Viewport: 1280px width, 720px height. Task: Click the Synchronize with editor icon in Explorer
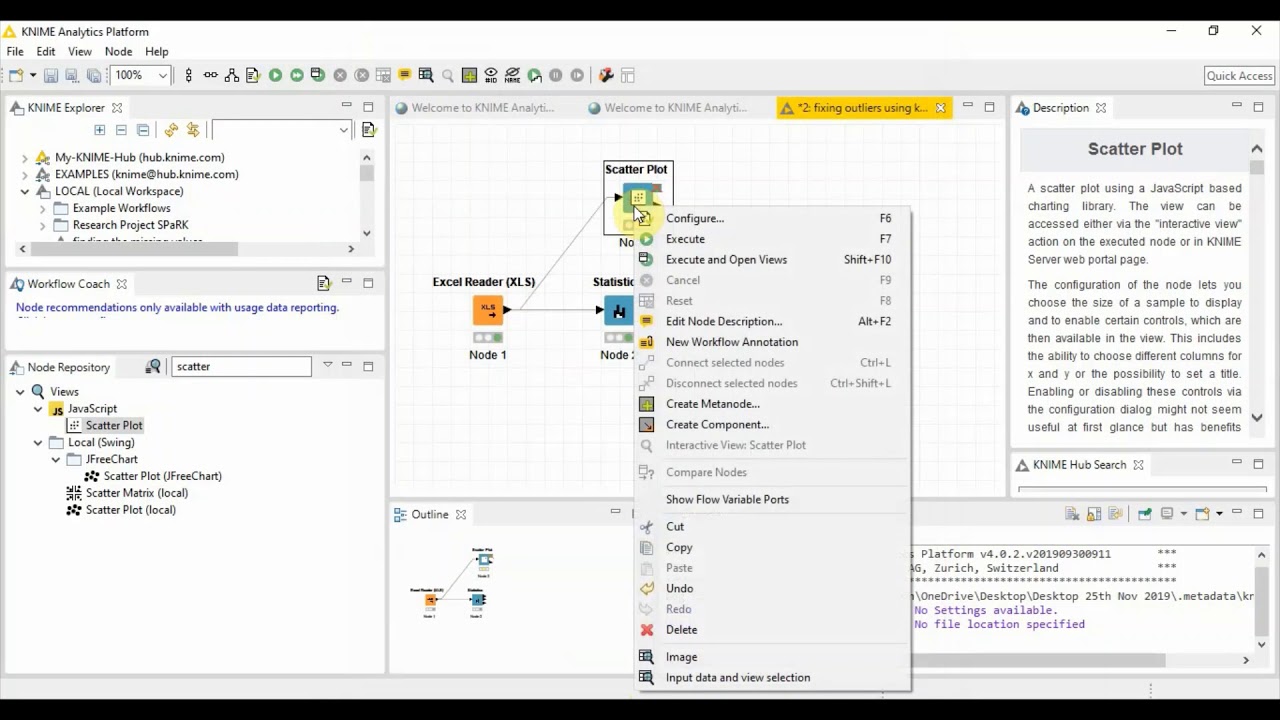[x=193, y=130]
